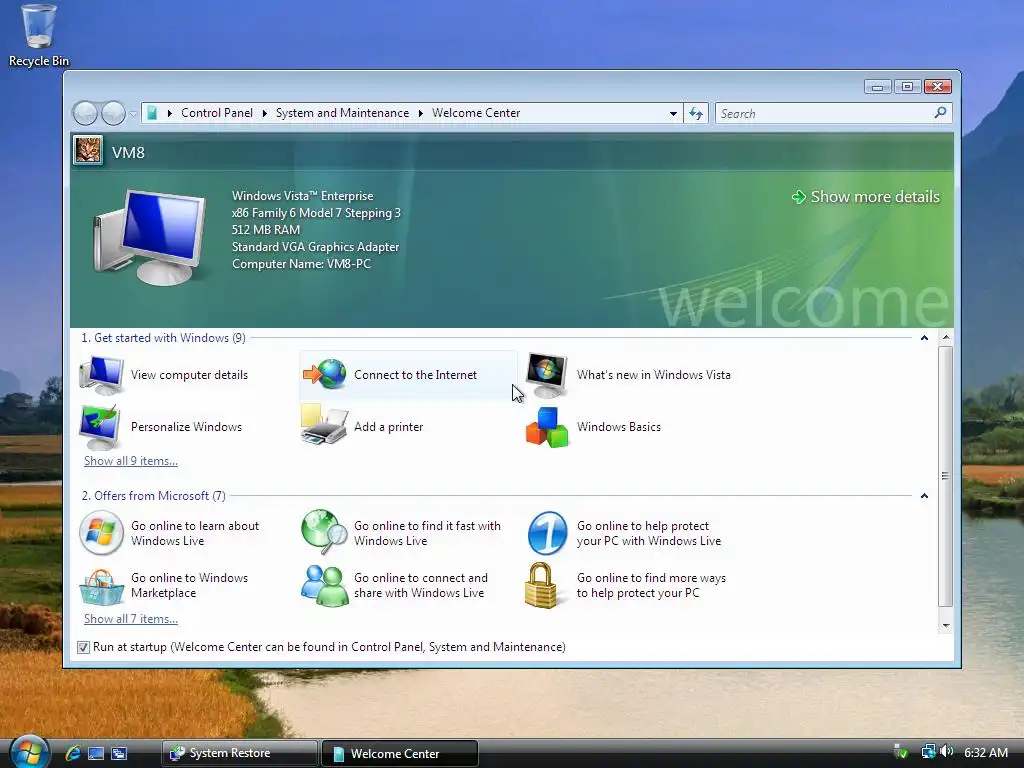Screen dimensions: 1024x768
Task: Click Welcome Center taskbar button
Action: tap(400, 753)
